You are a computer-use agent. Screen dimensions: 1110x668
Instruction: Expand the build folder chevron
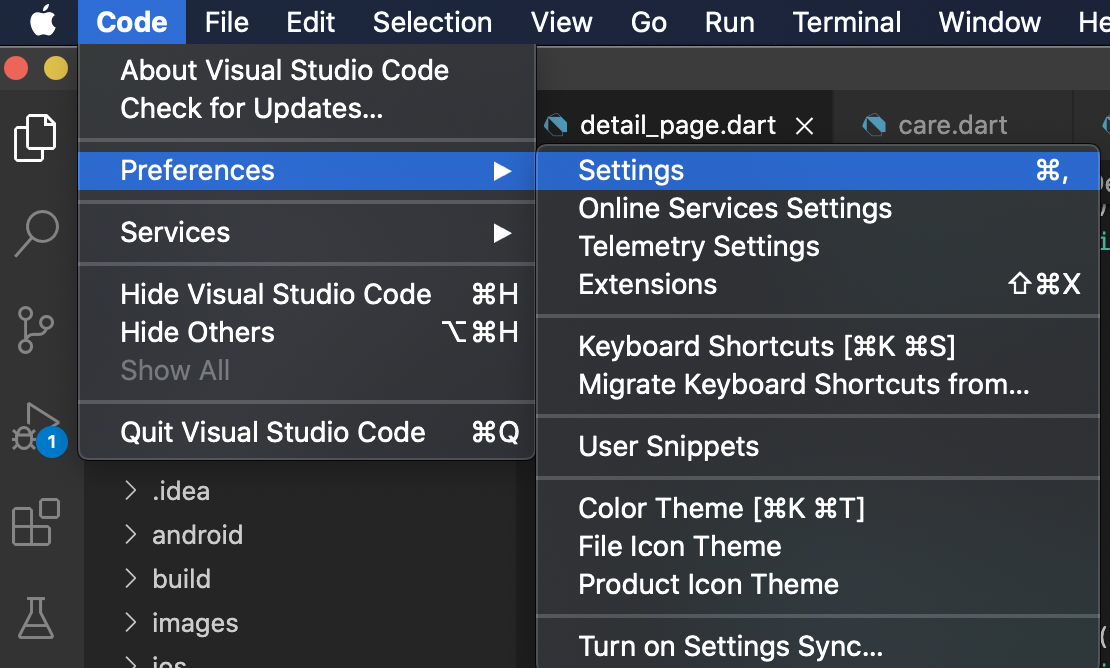pyautogui.click(x=130, y=579)
